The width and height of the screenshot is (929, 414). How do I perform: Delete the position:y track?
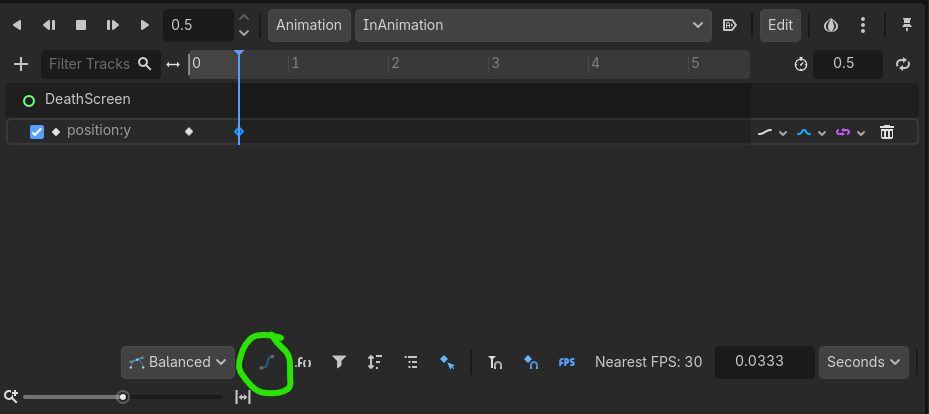pyautogui.click(x=886, y=132)
